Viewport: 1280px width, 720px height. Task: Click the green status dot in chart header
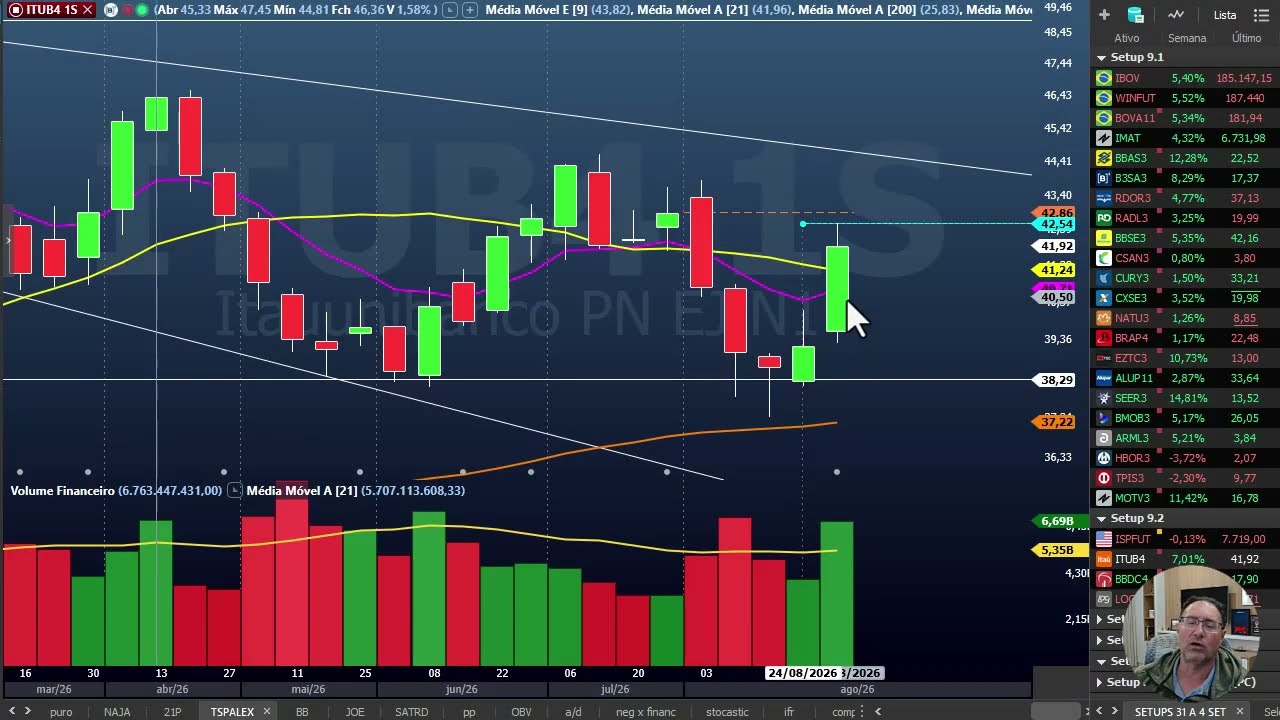point(144,10)
